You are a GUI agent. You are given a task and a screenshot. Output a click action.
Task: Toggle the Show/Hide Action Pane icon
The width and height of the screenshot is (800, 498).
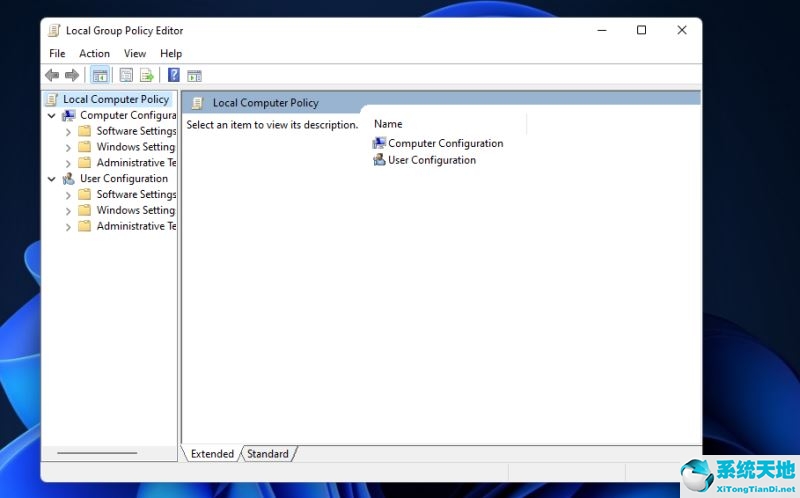point(194,76)
